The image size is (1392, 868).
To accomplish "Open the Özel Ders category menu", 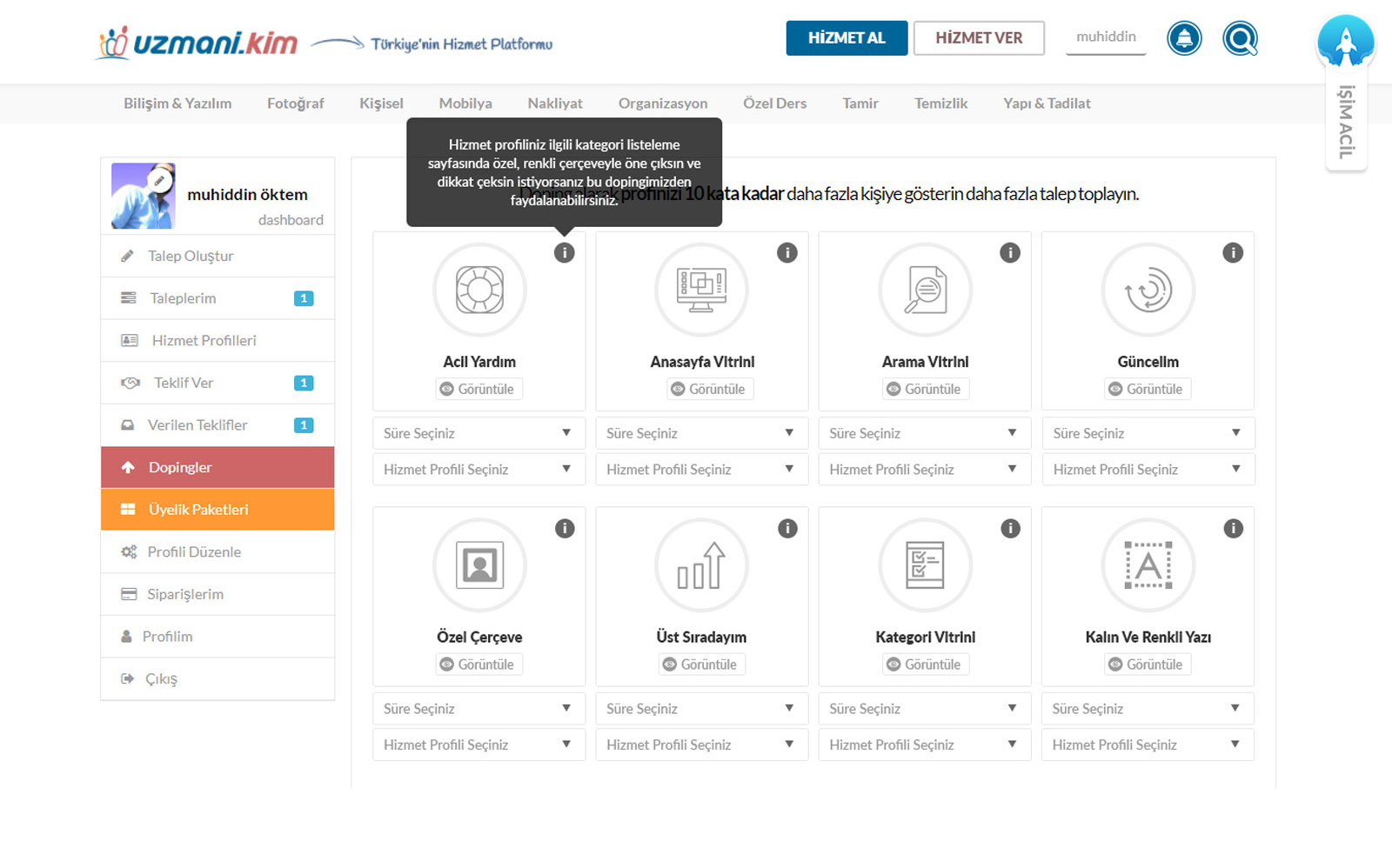I will [774, 103].
